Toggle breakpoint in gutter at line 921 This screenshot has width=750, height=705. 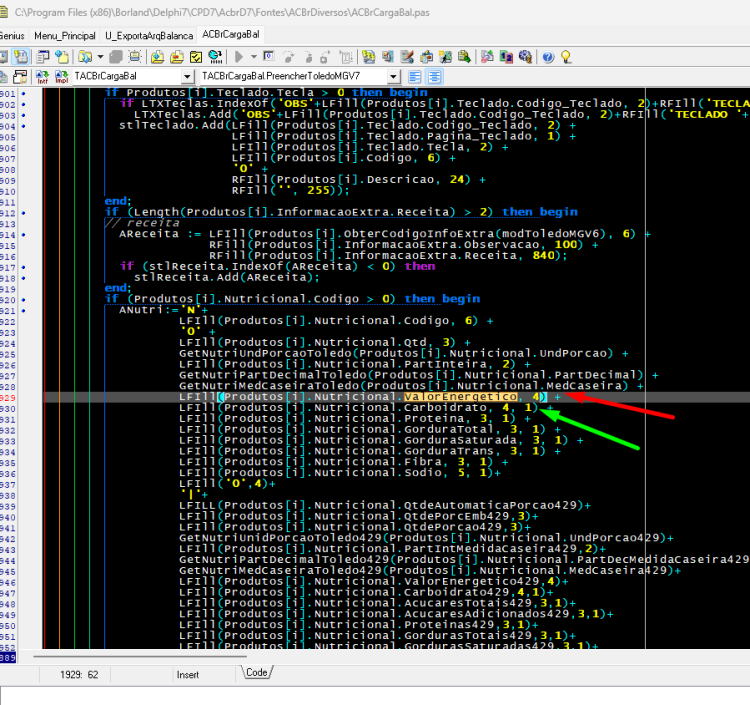(x=23, y=311)
